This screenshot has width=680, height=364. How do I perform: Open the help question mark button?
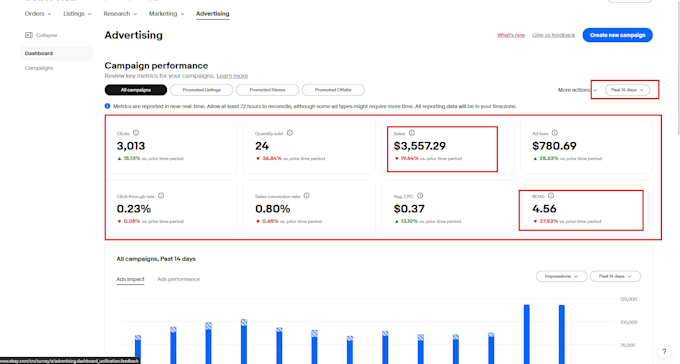pos(664,352)
